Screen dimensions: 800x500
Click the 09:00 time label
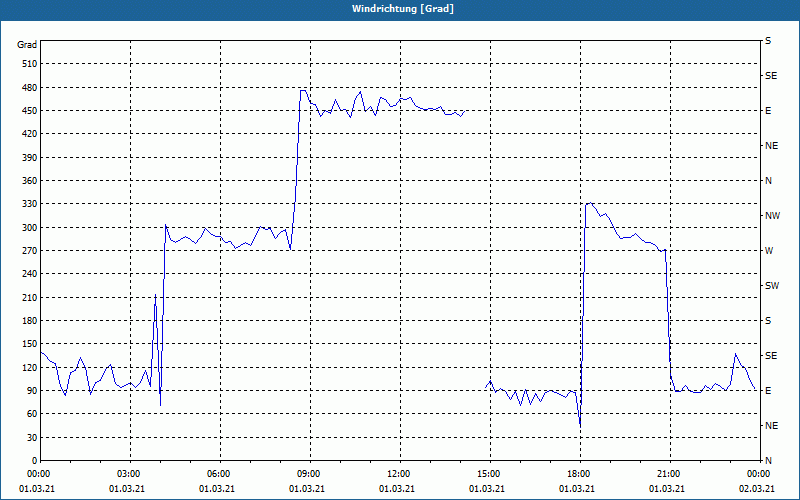tap(308, 473)
